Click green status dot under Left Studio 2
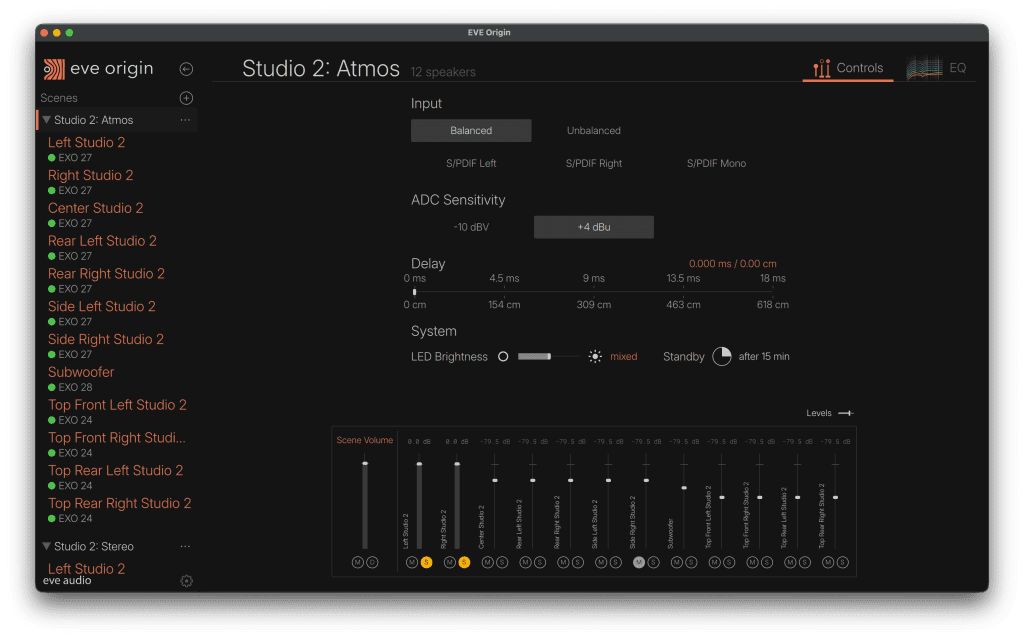Screen dimensions: 1024x639 52,158
